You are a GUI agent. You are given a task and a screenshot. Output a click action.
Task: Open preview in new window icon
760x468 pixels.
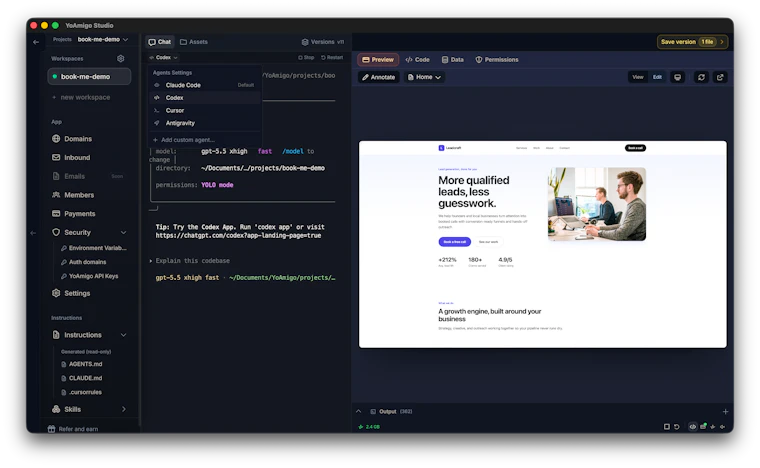click(720, 77)
